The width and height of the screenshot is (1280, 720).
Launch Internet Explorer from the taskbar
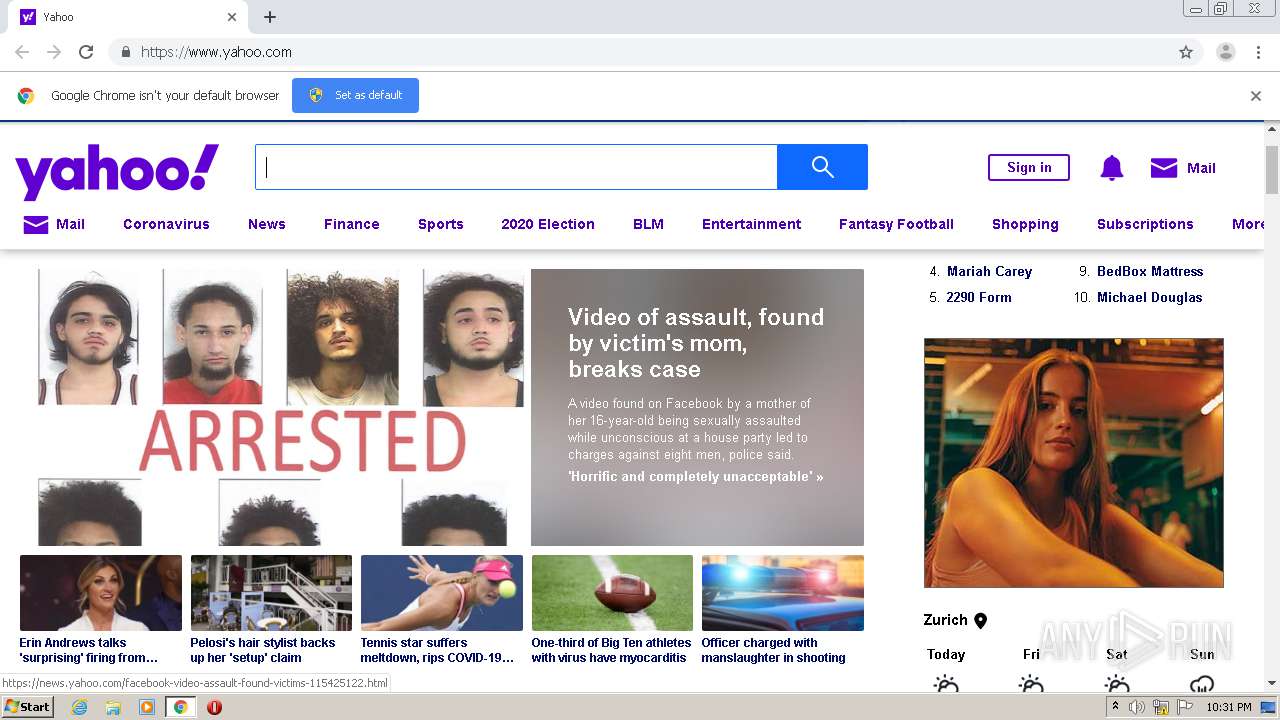tap(80, 707)
